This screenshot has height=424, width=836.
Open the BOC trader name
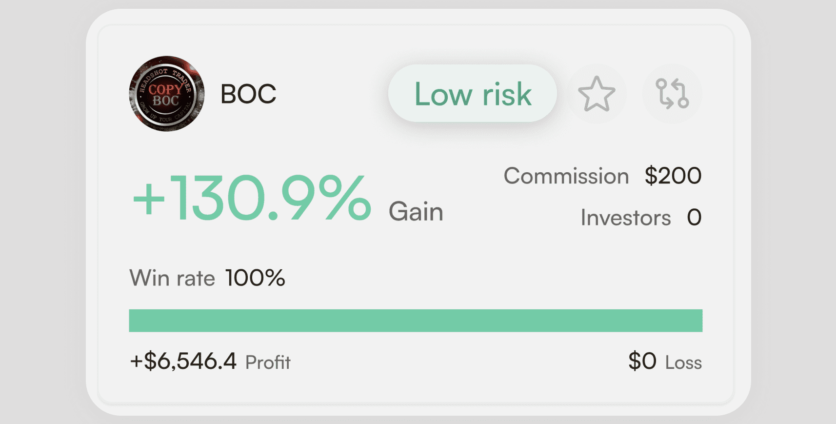pos(248,95)
